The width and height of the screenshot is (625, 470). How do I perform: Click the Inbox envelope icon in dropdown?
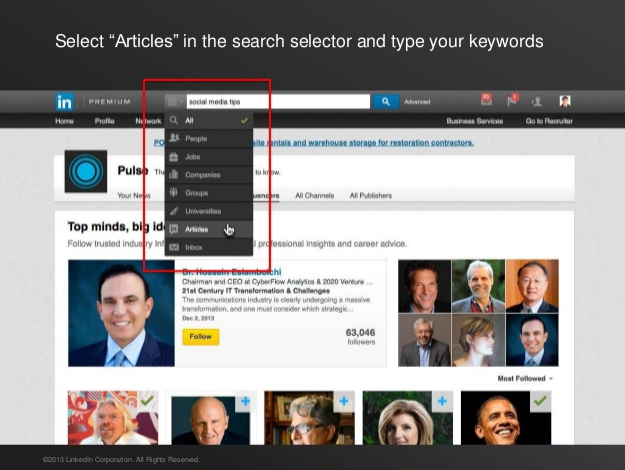[x=174, y=247]
